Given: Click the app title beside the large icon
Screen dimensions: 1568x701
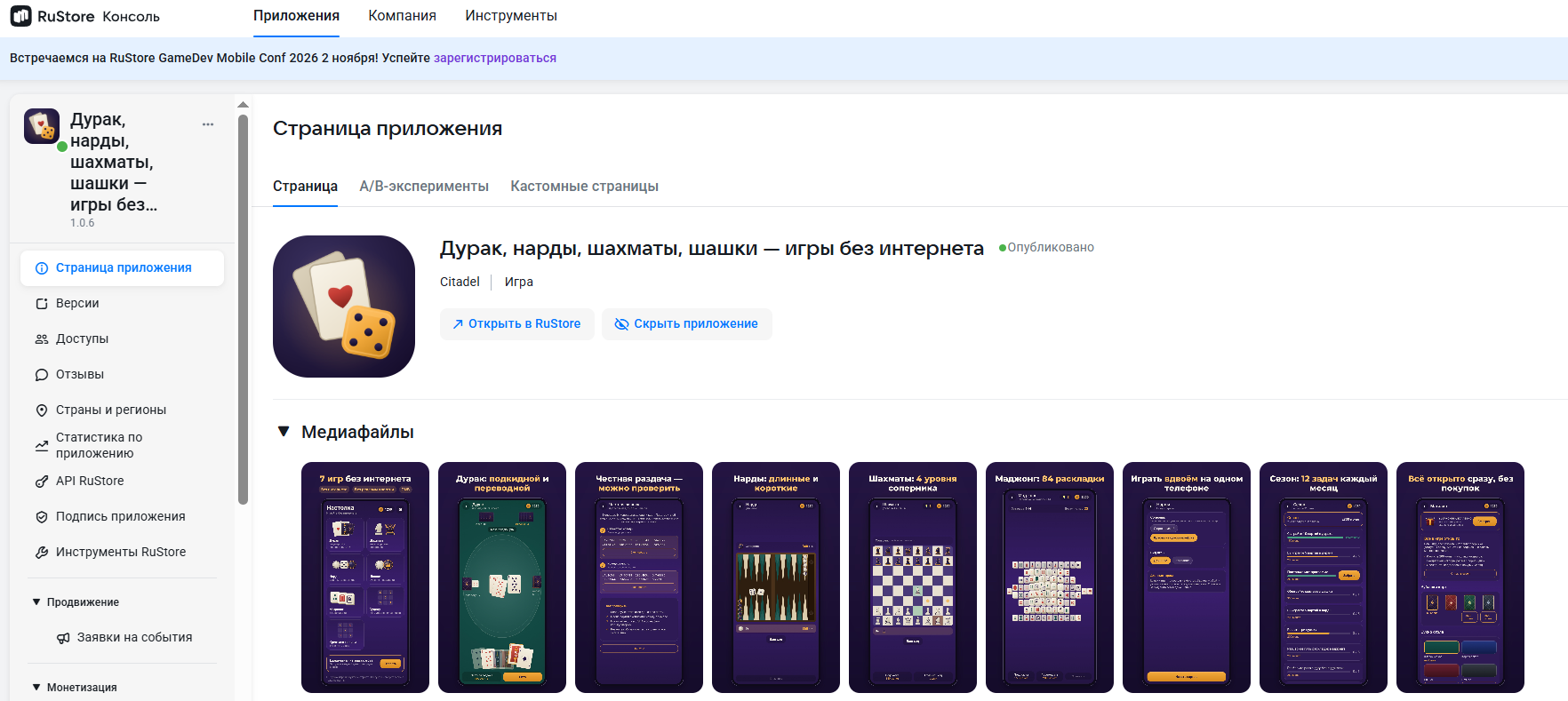Looking at the screenshot, I should coord(712,249).
